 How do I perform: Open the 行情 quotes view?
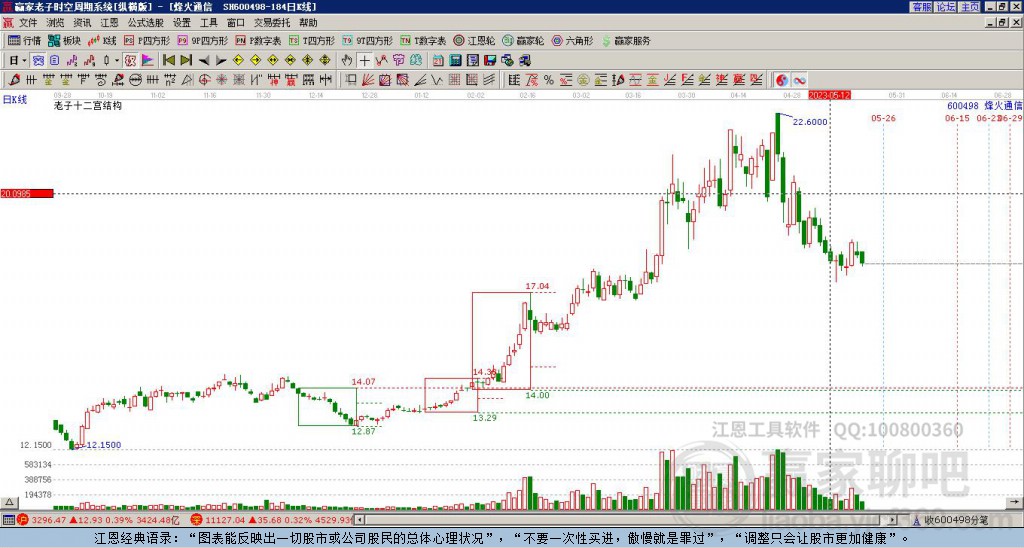25,40
